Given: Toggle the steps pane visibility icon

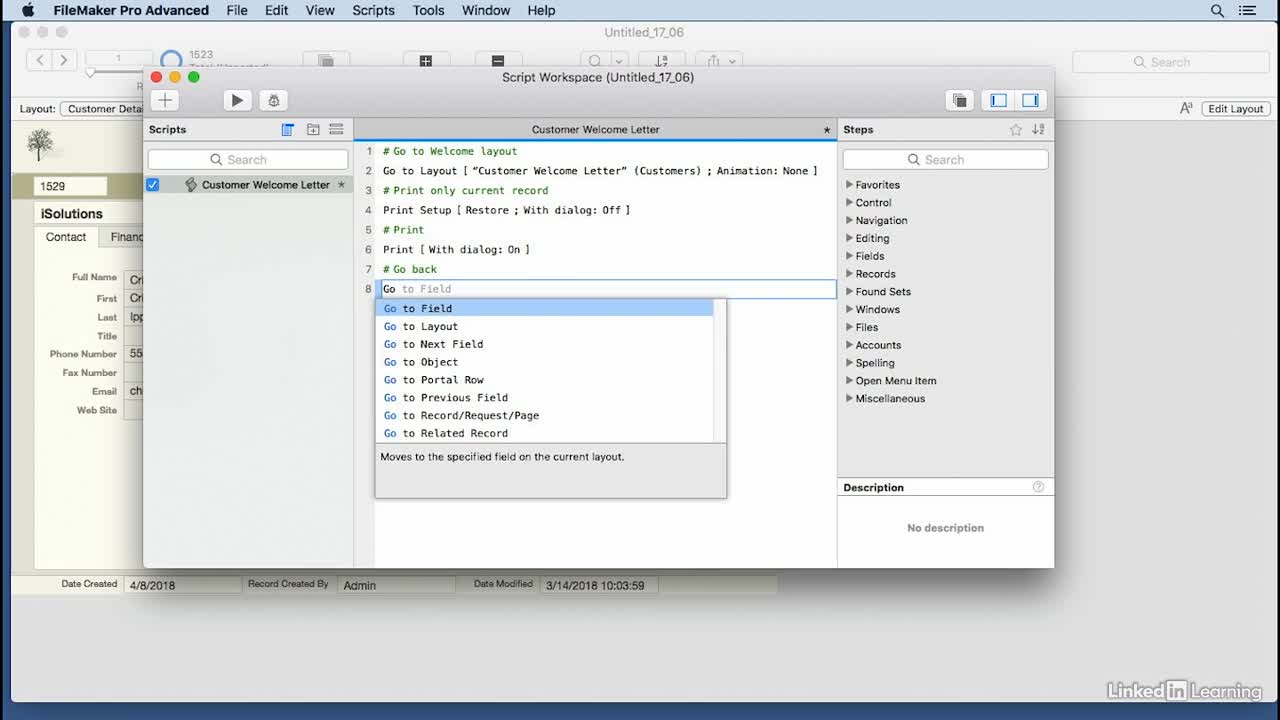Looking at the screenshot, I should click(x=1030, y=100).
